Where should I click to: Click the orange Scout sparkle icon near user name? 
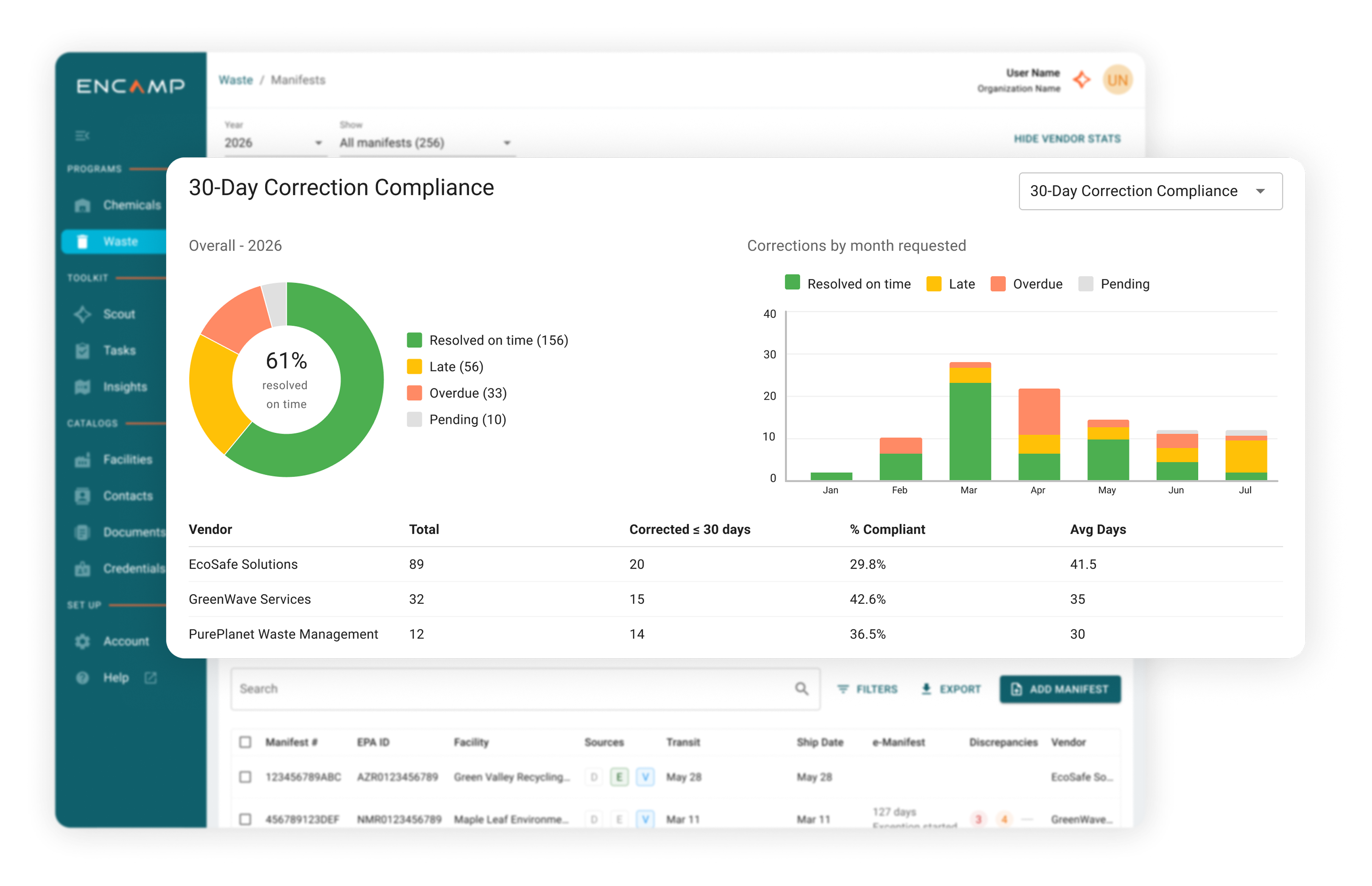[x=1082, y=80]
